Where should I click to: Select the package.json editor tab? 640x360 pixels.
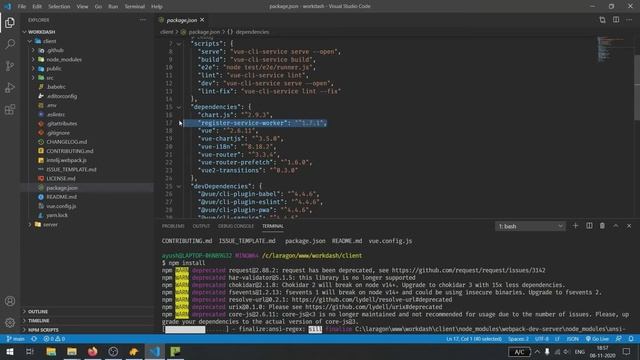pyautogui.click(x=182, y=20)
